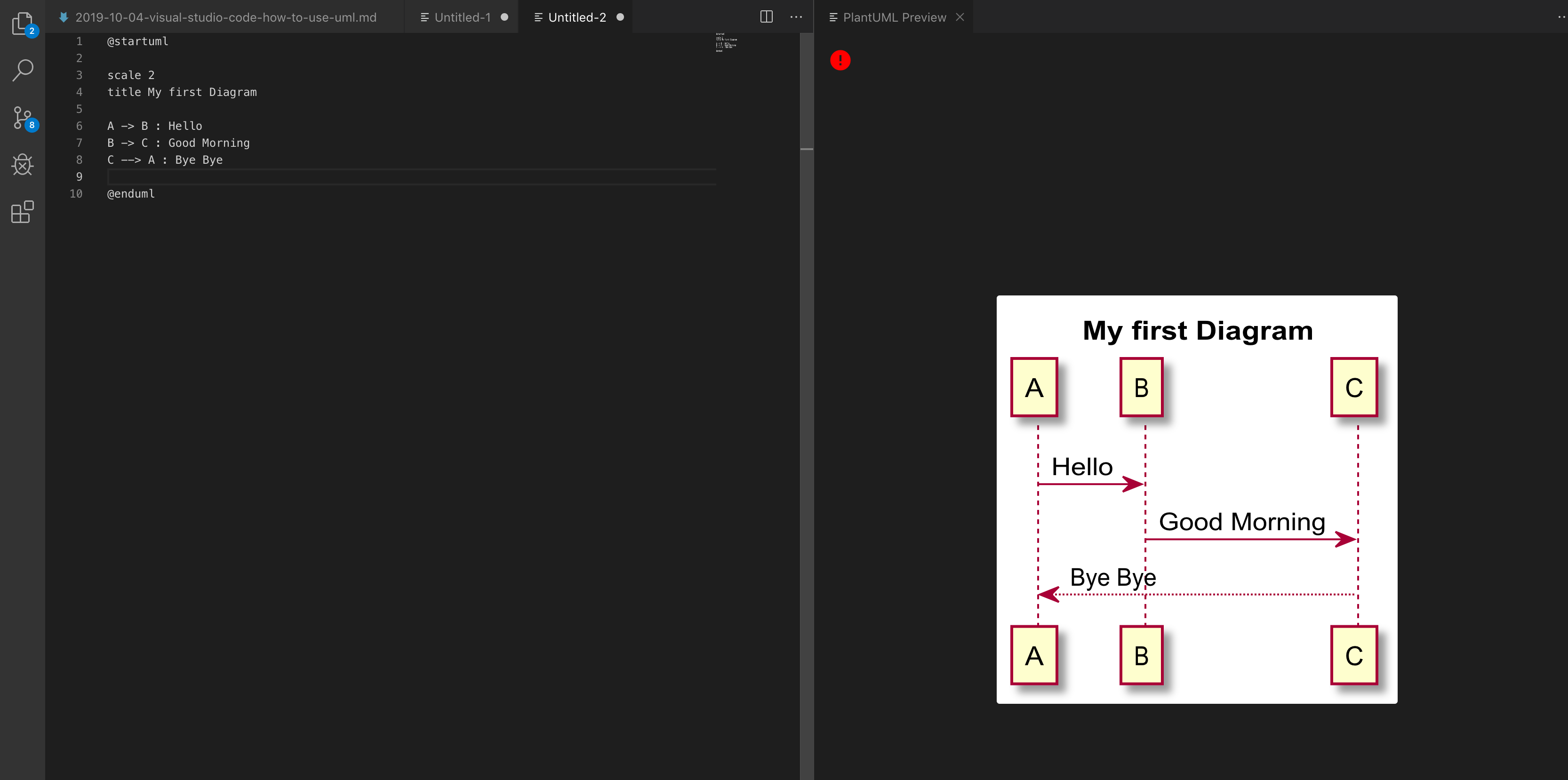Open the Explorer view in activity bar

click(x=23, y=23)
